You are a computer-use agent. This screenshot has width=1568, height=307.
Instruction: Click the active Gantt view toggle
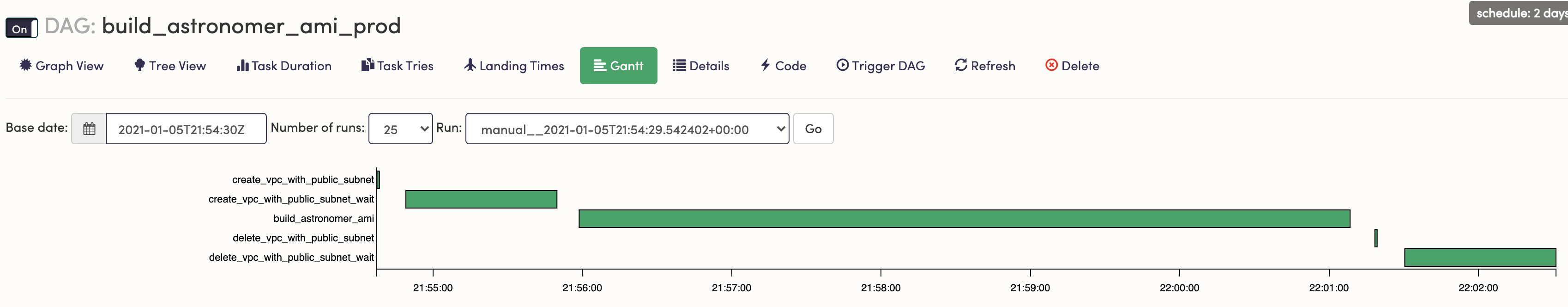[618, 65]
